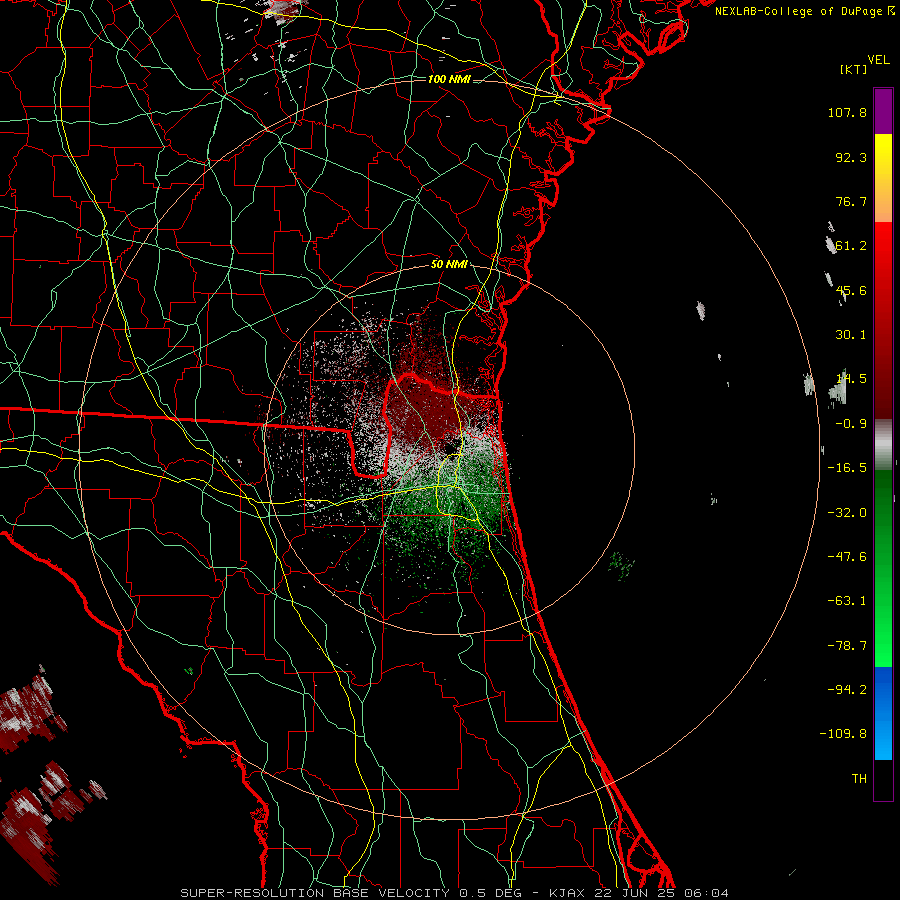The height and width of the screenshot is (900, 900).
Task: Select the 45.6 velocity scale value
Action: coord(851,290)
